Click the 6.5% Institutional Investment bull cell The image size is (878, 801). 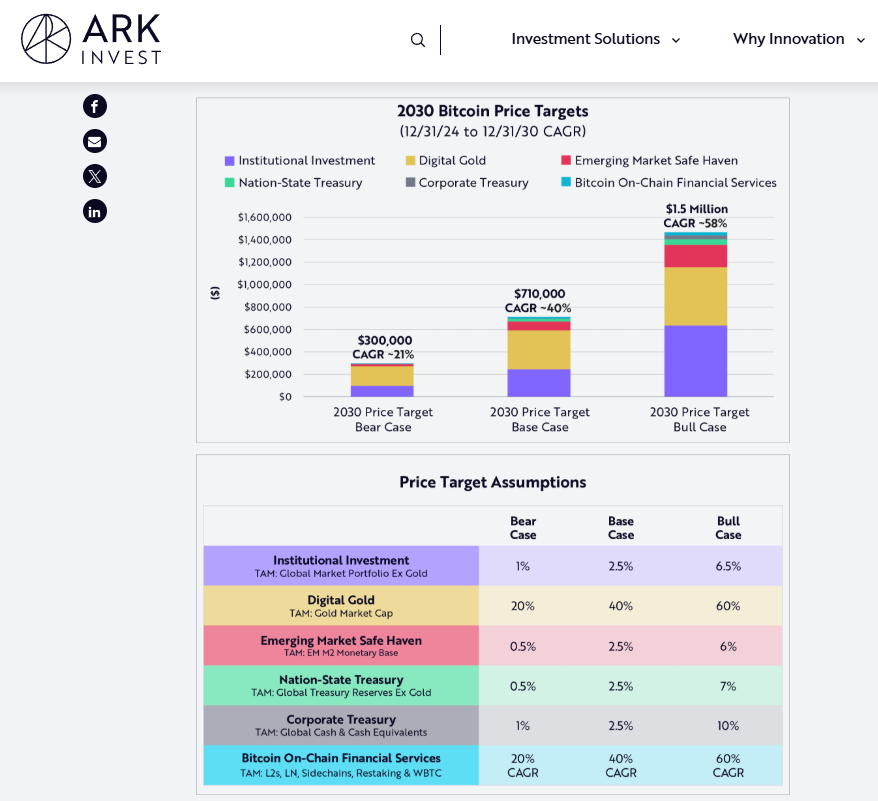728,566
